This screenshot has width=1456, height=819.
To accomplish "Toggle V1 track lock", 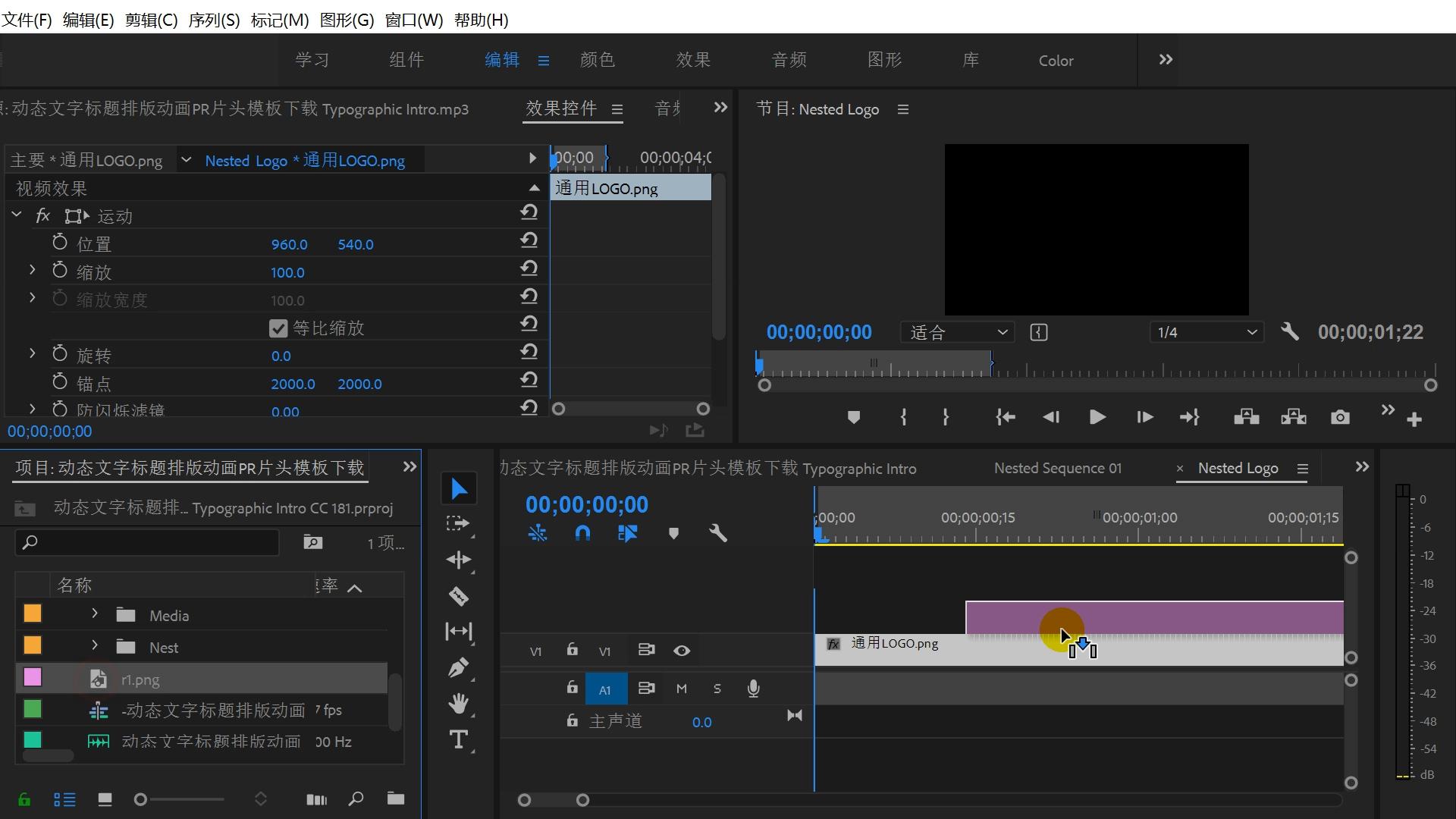I will pos(572,650).
